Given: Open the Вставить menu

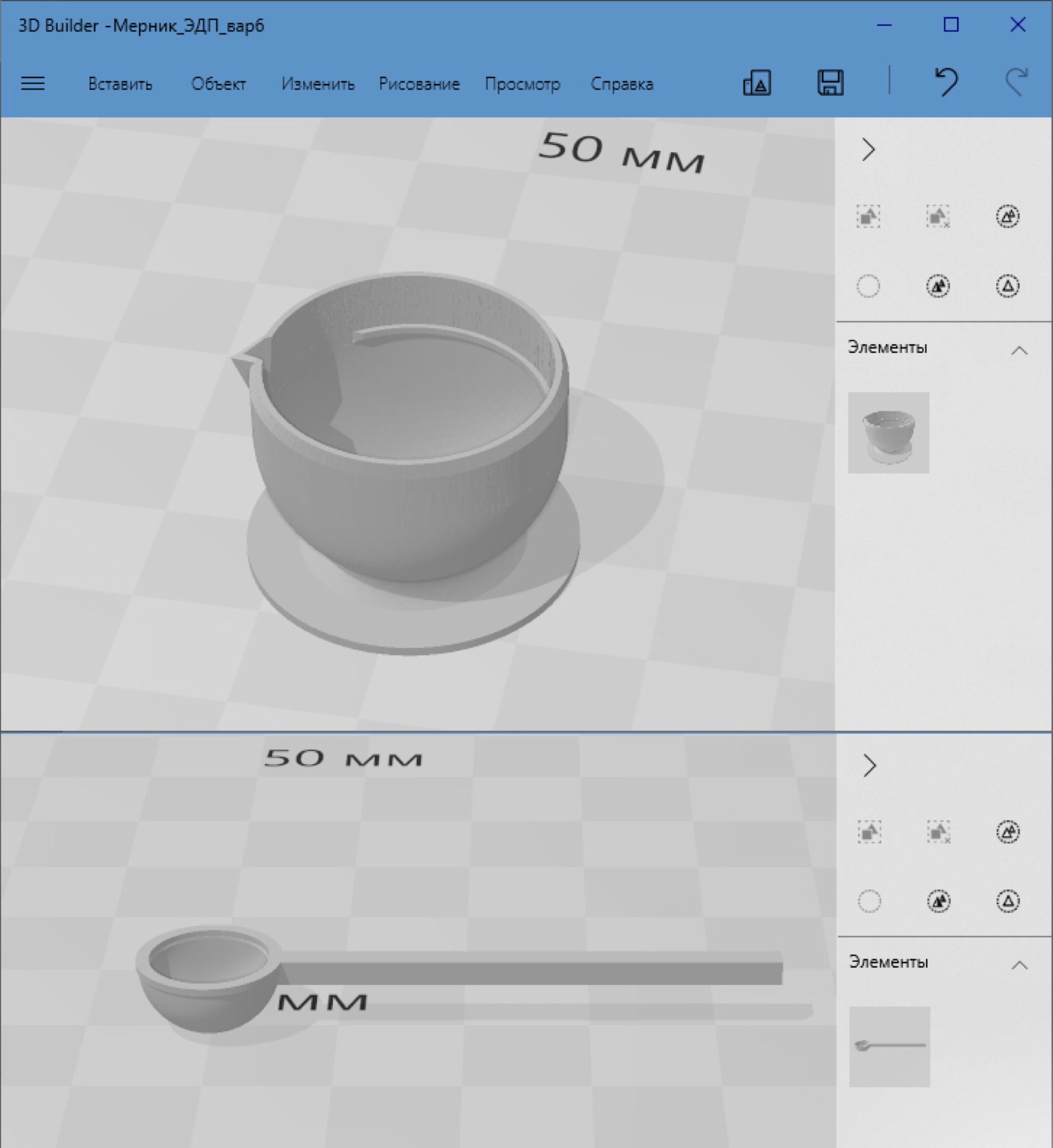Looking at the screenshot, I should pos(120,84).
